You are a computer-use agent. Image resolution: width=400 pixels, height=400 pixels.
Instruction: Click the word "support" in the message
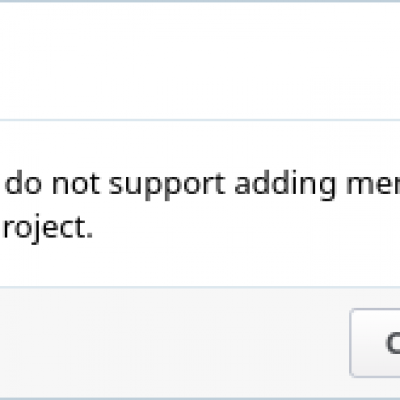(167, 184)
